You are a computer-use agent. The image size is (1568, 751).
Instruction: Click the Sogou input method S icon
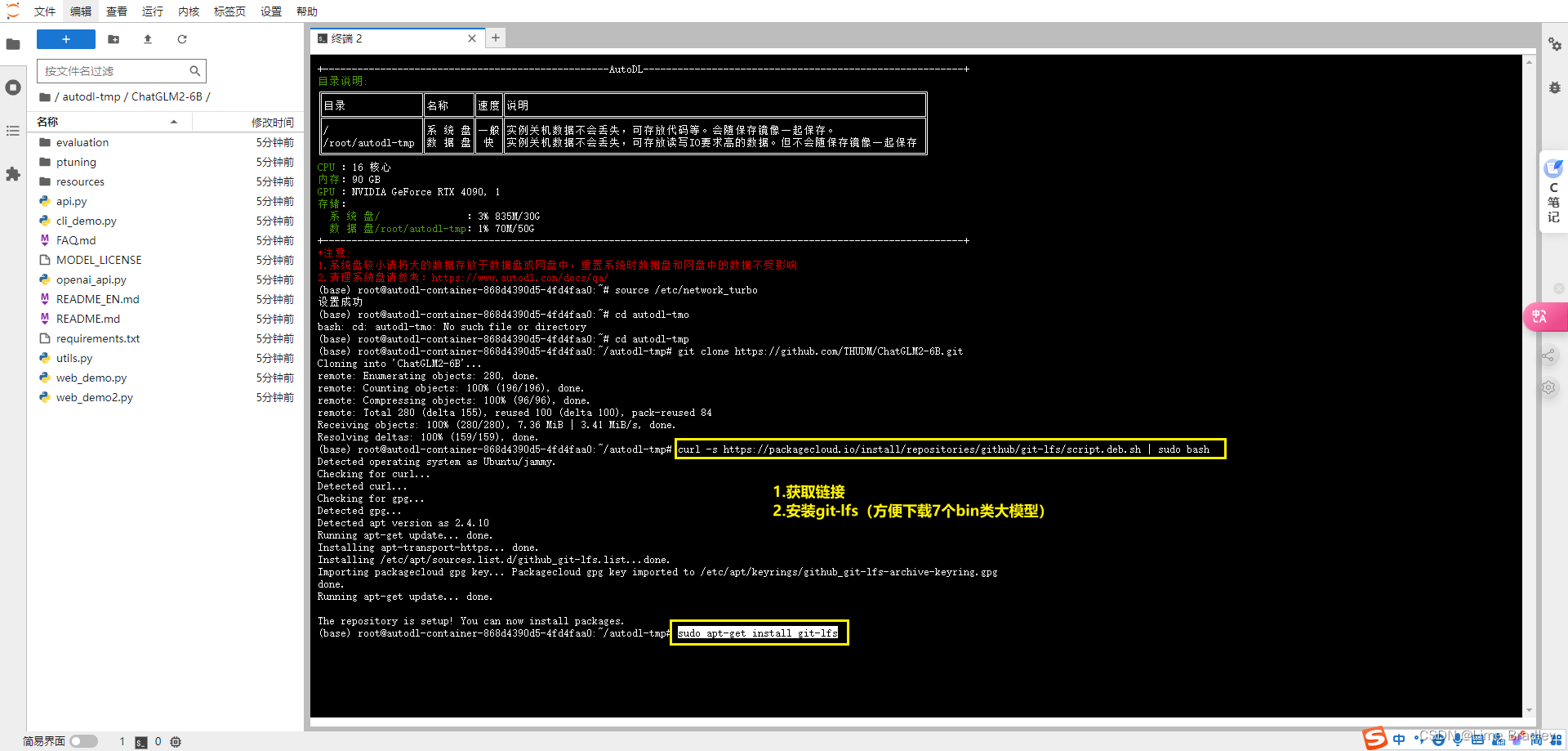pyautogui.click(x=1374, y=739)
